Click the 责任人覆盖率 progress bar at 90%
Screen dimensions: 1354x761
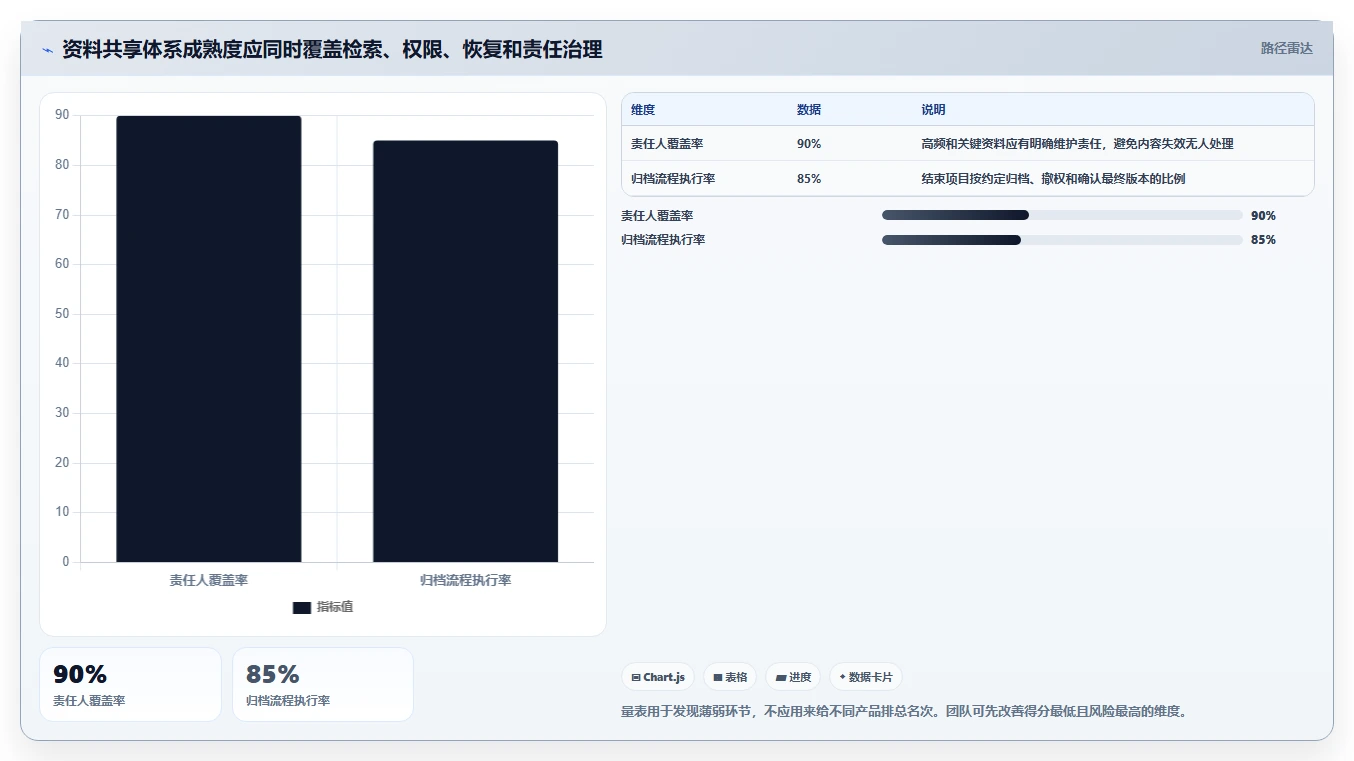tap(1062, 215)
